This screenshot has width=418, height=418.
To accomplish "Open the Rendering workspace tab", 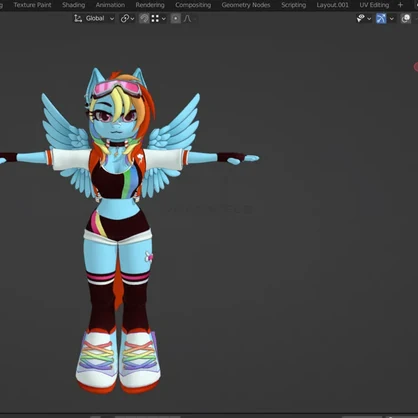I will [150, 5].
